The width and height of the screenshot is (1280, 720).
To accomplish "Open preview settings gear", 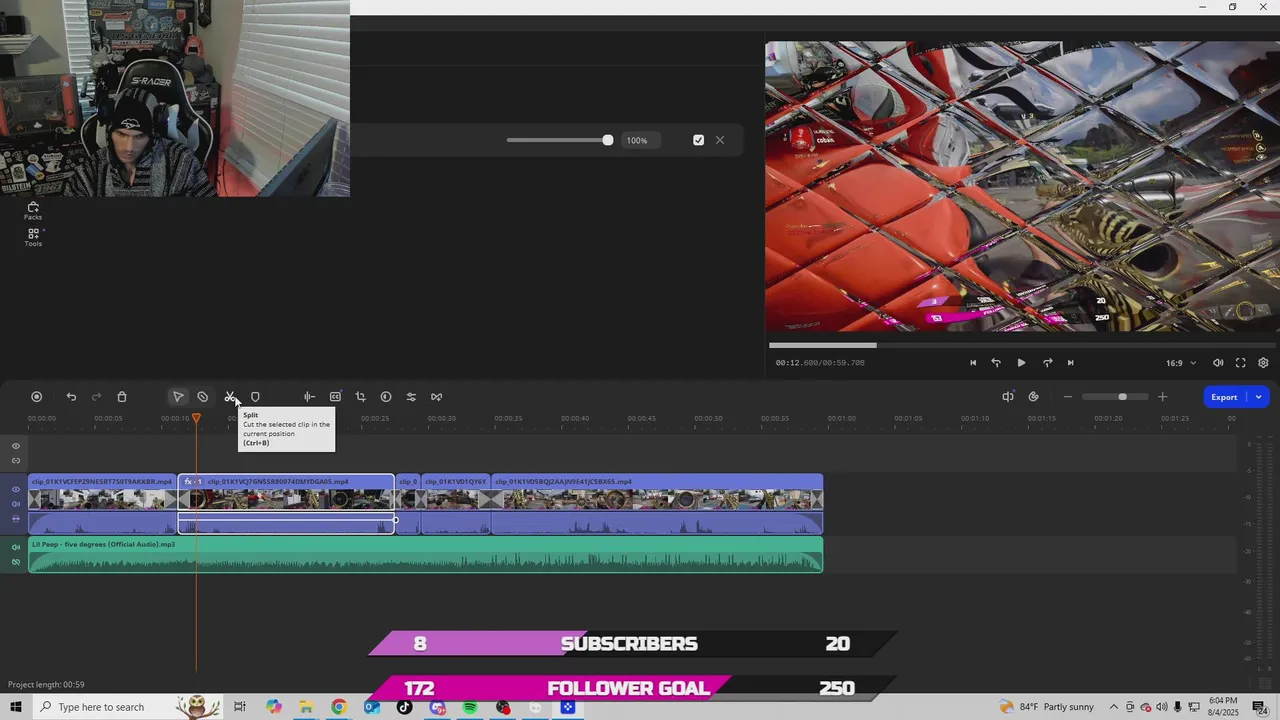I will point(1263,363).
